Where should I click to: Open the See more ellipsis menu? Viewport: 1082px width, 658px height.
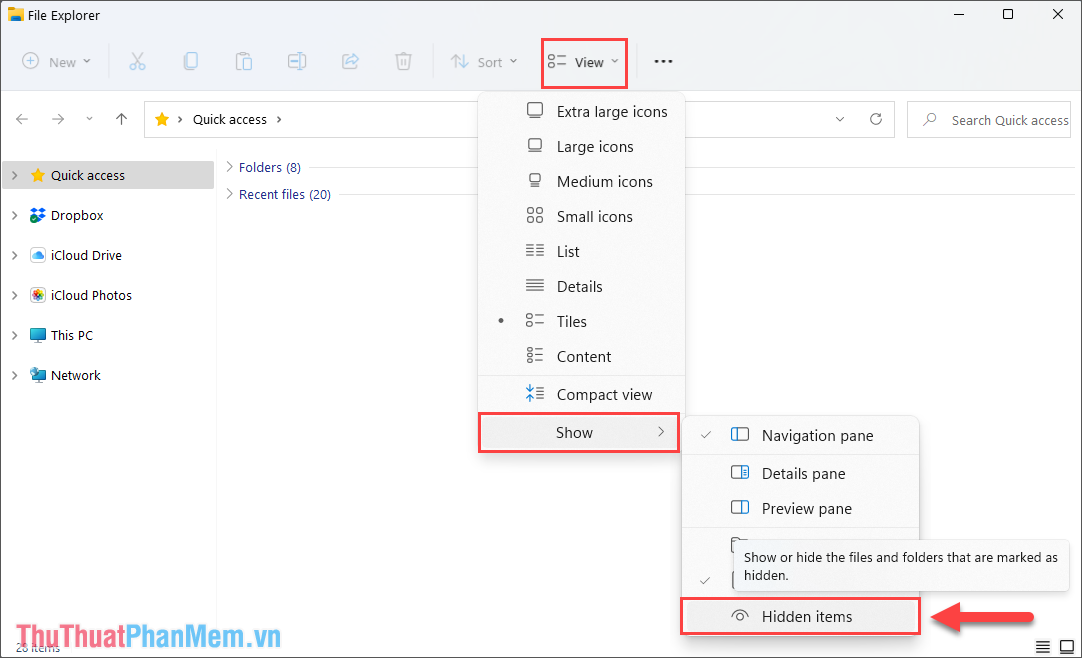(x=663, y=61)
